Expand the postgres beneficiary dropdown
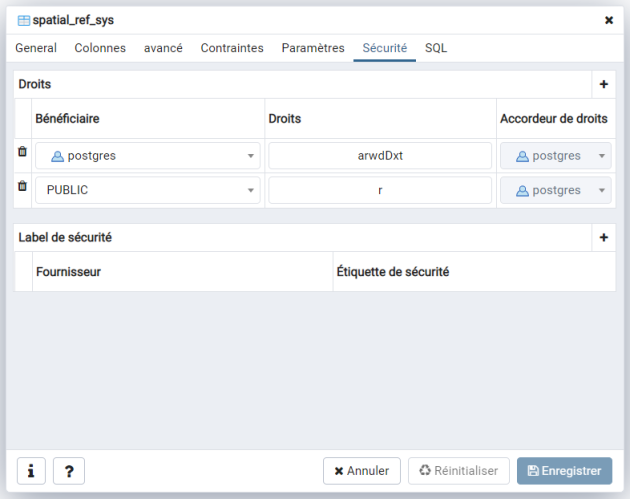 250,156
